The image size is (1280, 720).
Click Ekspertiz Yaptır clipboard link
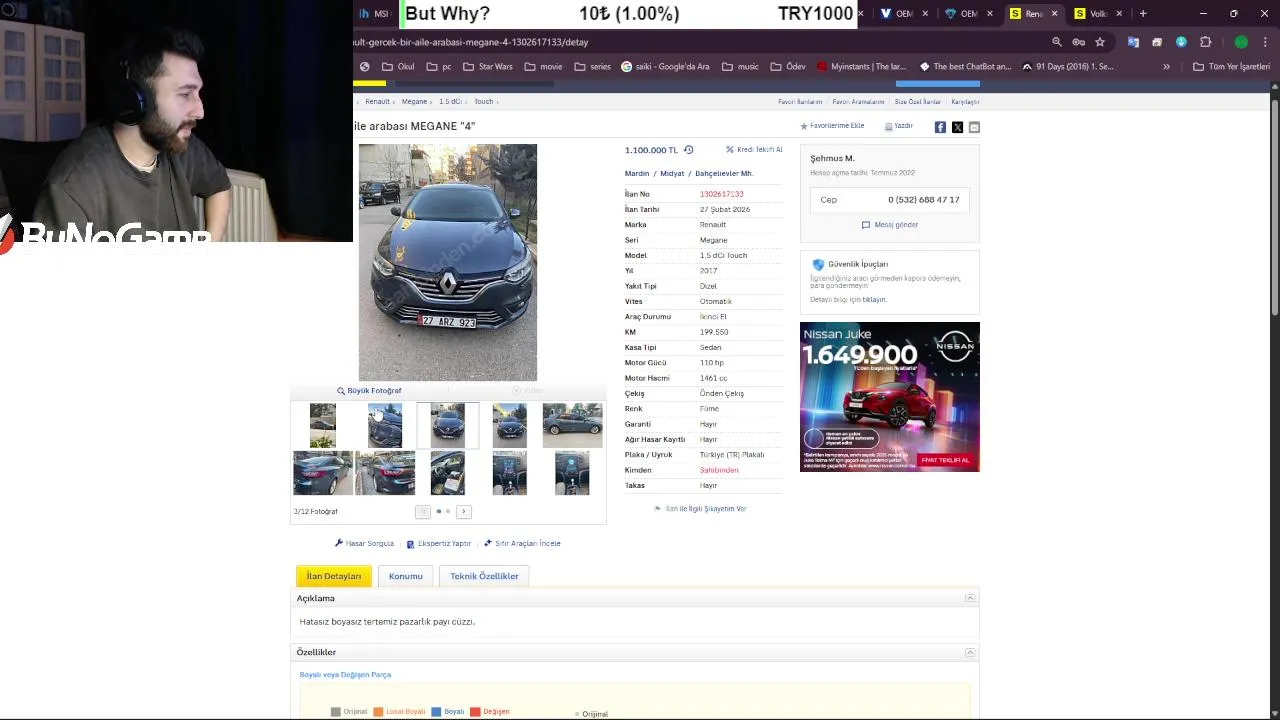pyautogui.click(x=439, y=543)
